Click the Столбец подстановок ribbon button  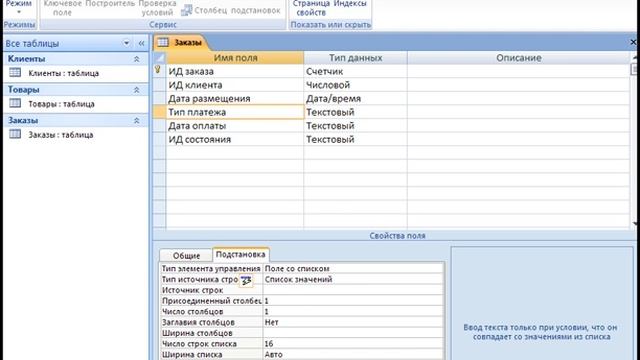click(x=231, y=11)
